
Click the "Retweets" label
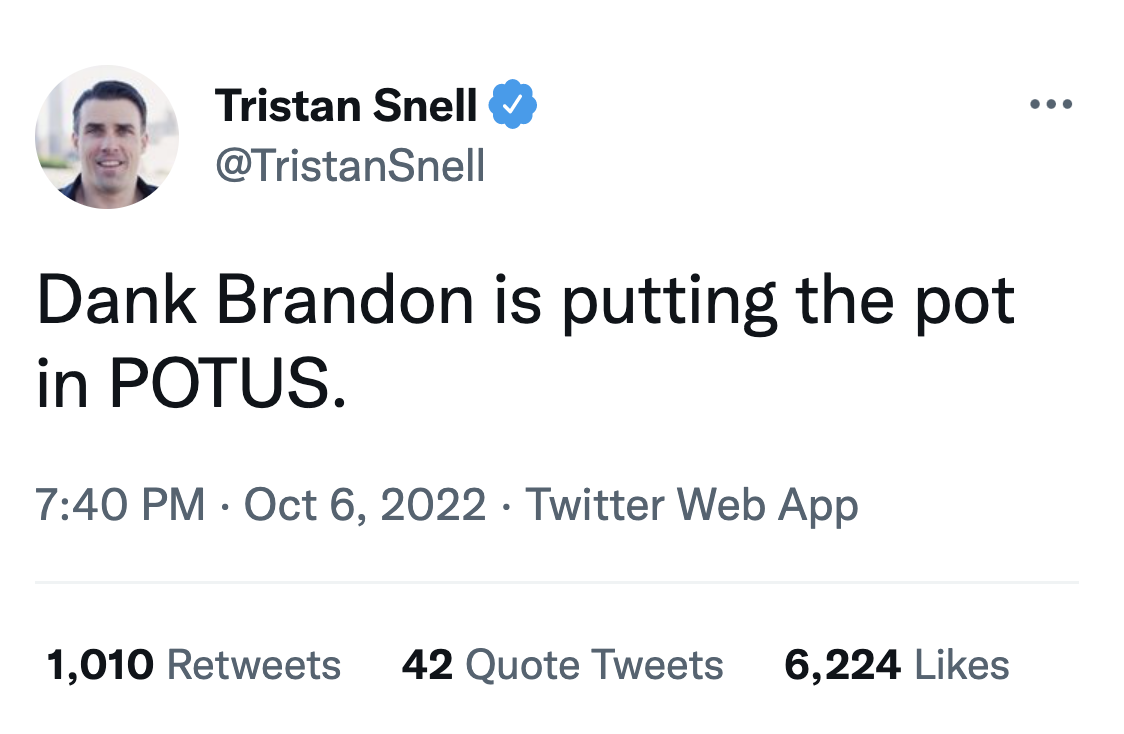(x=253, y=665)
